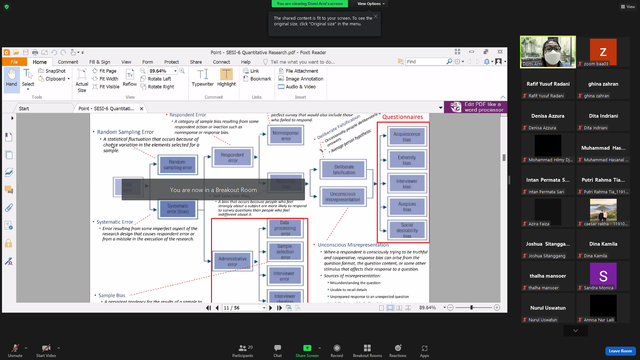Select single page view mode
Viewport: 640px width, 360px height.
pyautogui.click(x=381, y=308)
